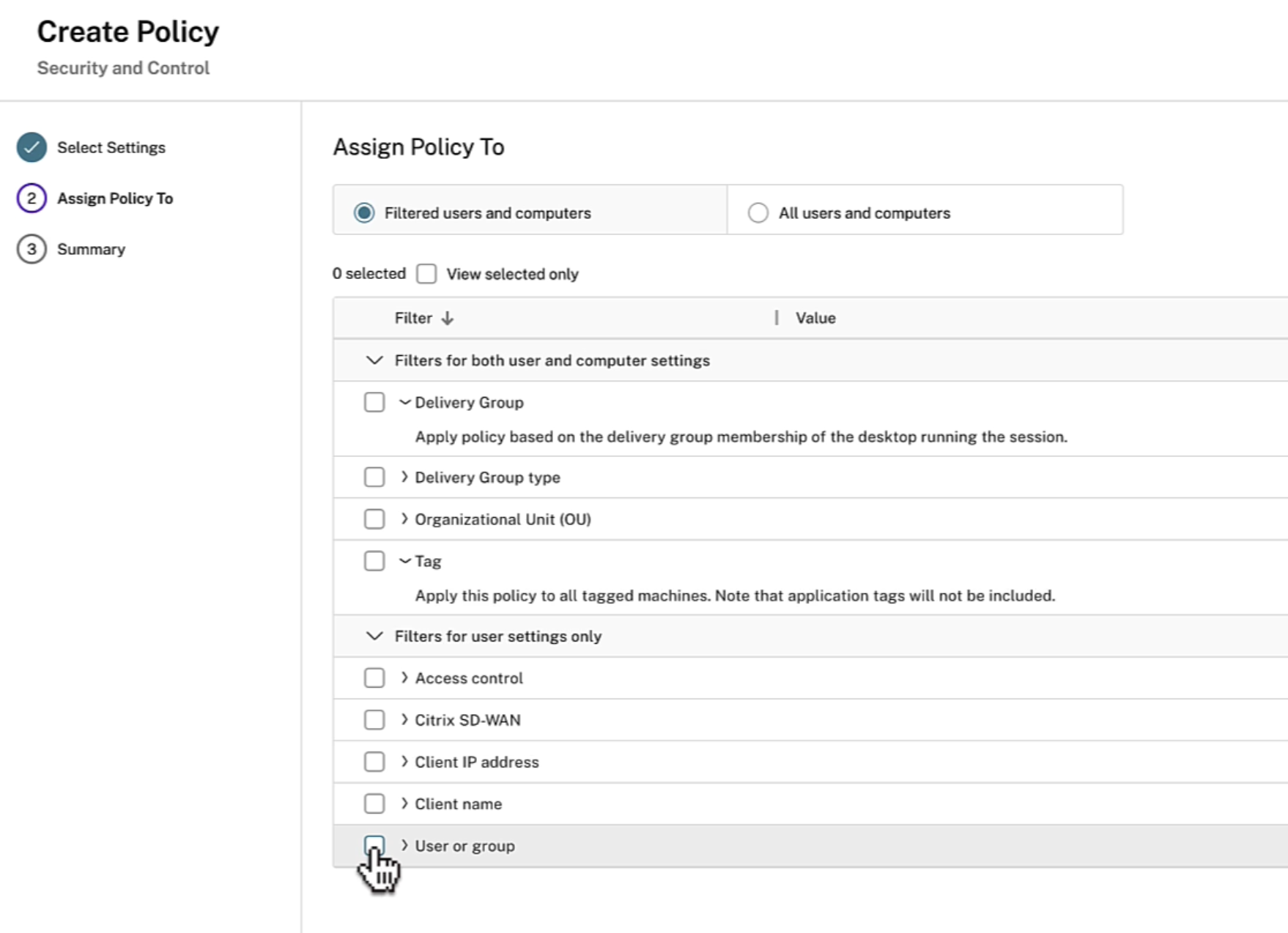Collapse the Tag filter description
Screen dimensions: 1288x933
click(404, 561)
